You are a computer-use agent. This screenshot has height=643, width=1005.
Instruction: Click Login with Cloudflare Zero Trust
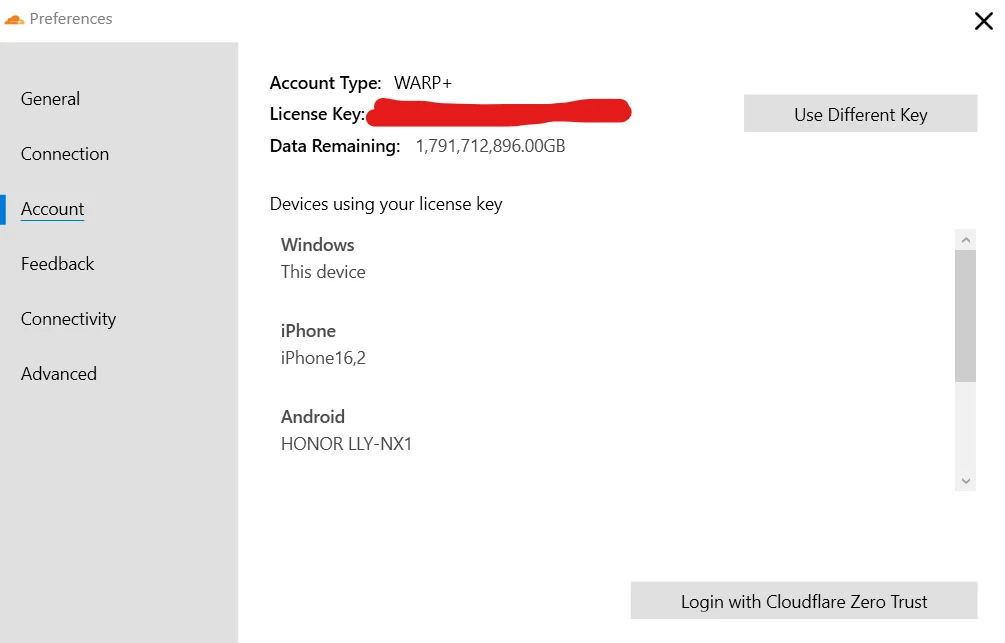(x=804, y=601)
